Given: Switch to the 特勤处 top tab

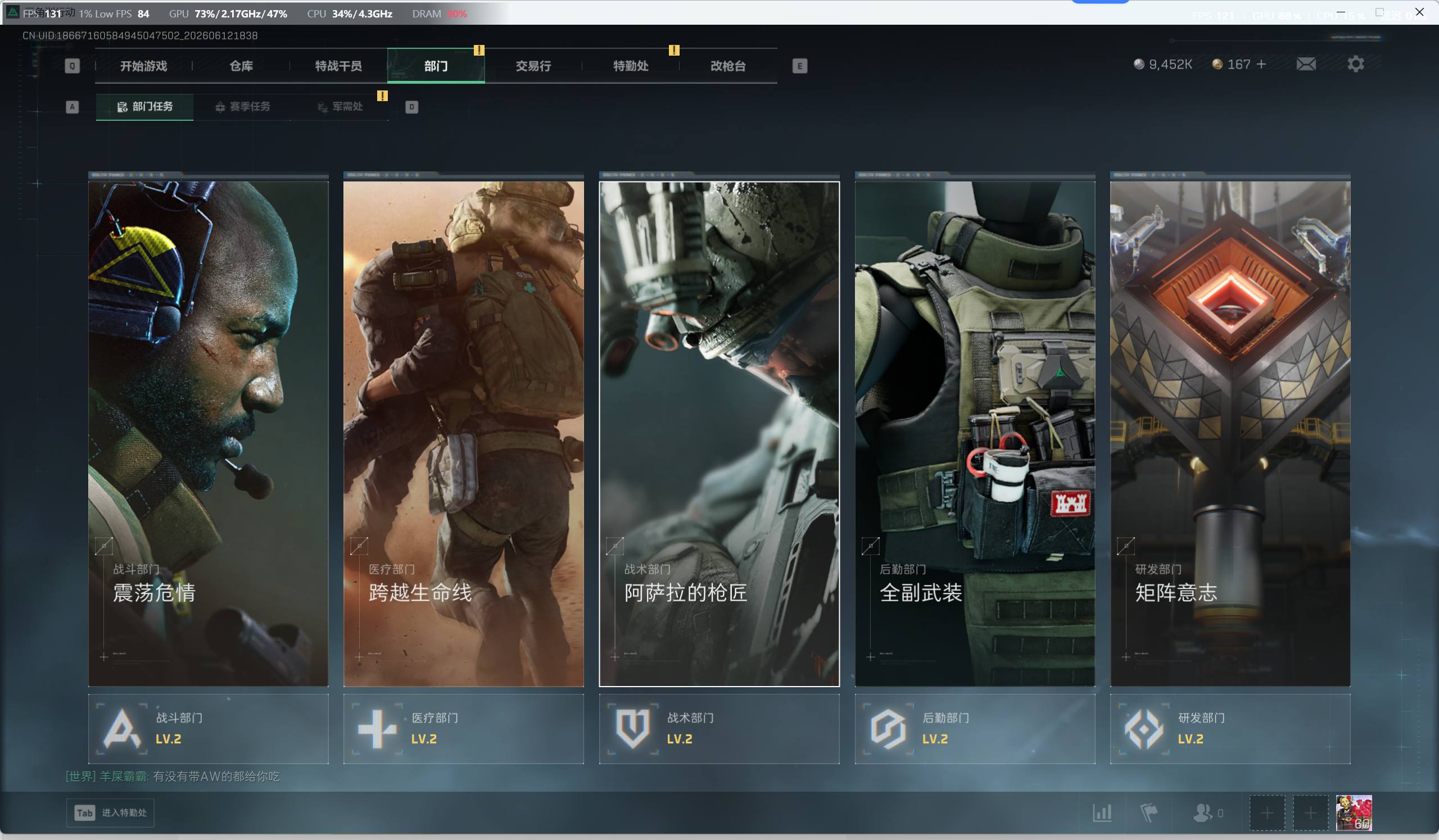Looking at the screenshot, I should coord(631,66).
